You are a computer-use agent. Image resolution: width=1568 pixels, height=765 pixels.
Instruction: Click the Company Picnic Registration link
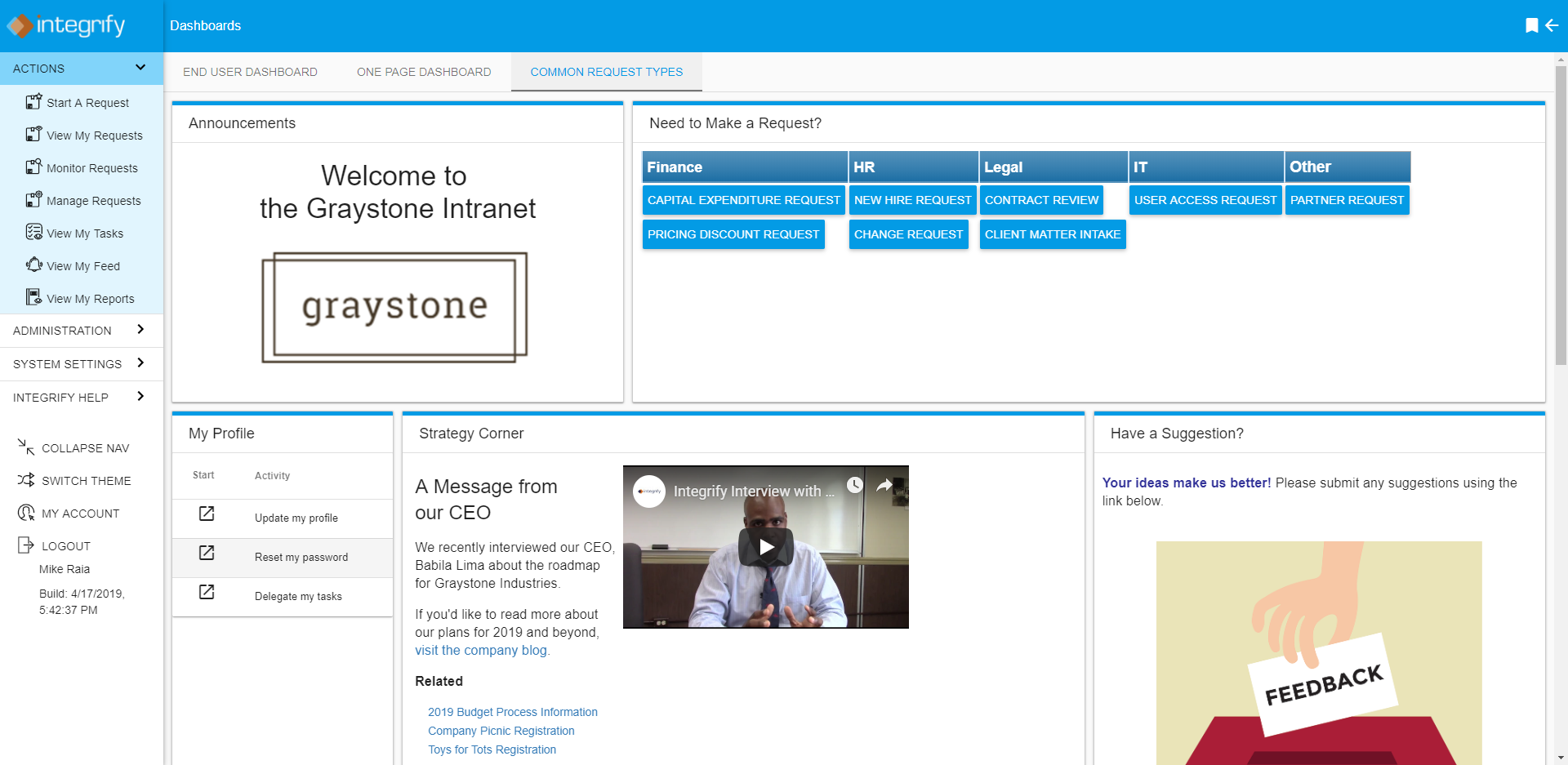click(x=501, y=731)
